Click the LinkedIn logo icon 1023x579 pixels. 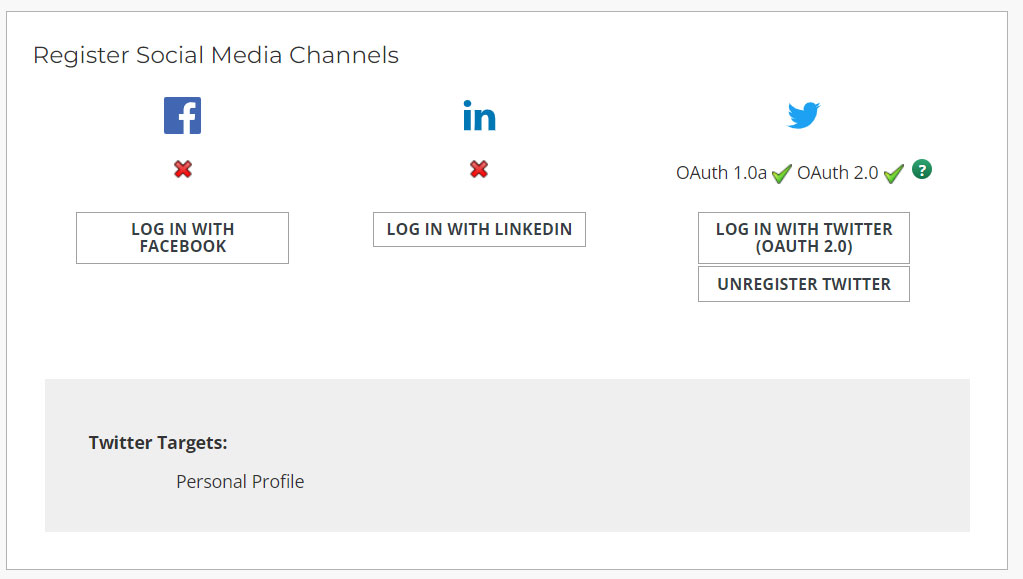pos(479,116)
